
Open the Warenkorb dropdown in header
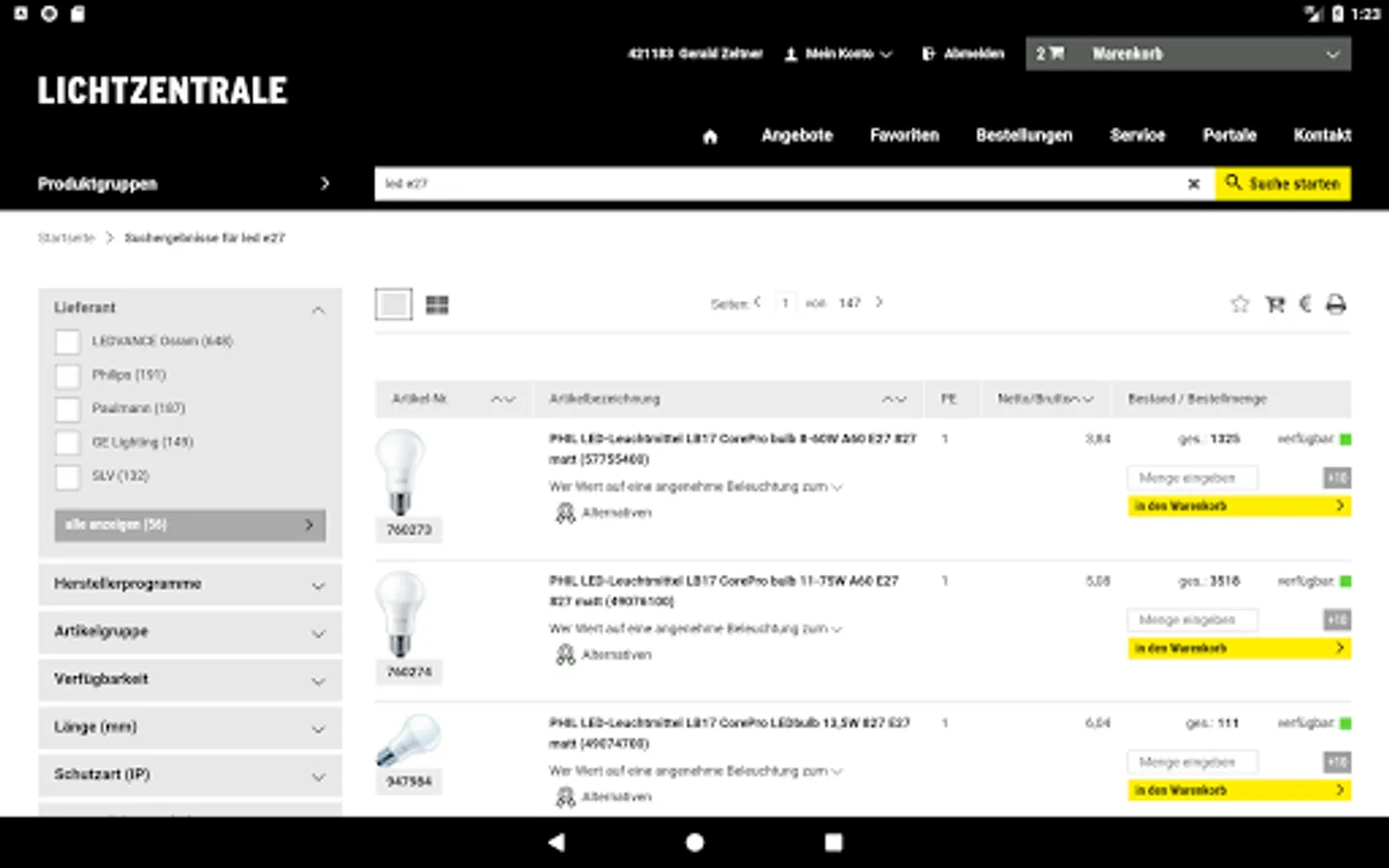click(x=1188, y=54)
